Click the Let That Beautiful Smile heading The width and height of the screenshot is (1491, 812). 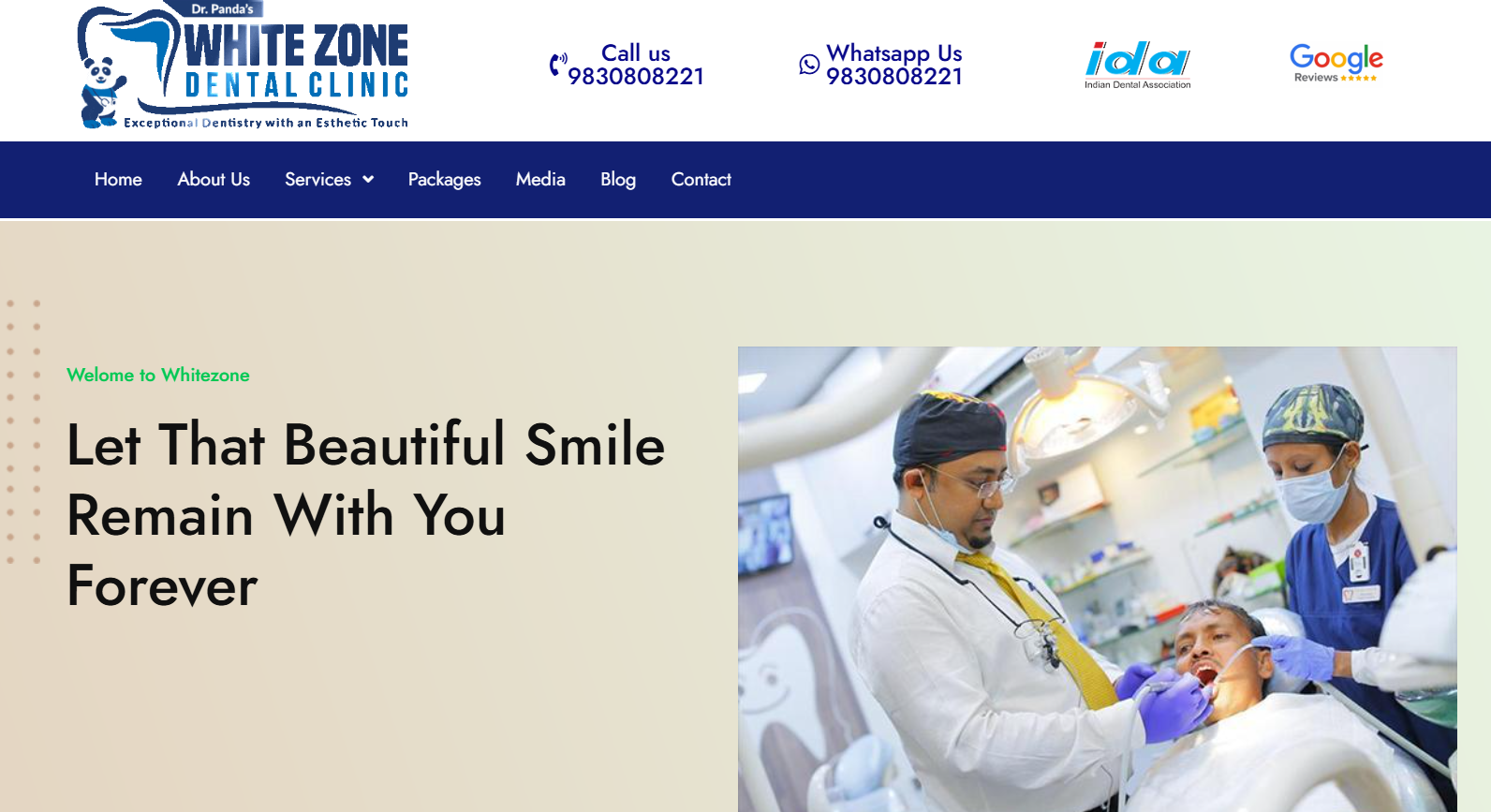click(366, 515)
